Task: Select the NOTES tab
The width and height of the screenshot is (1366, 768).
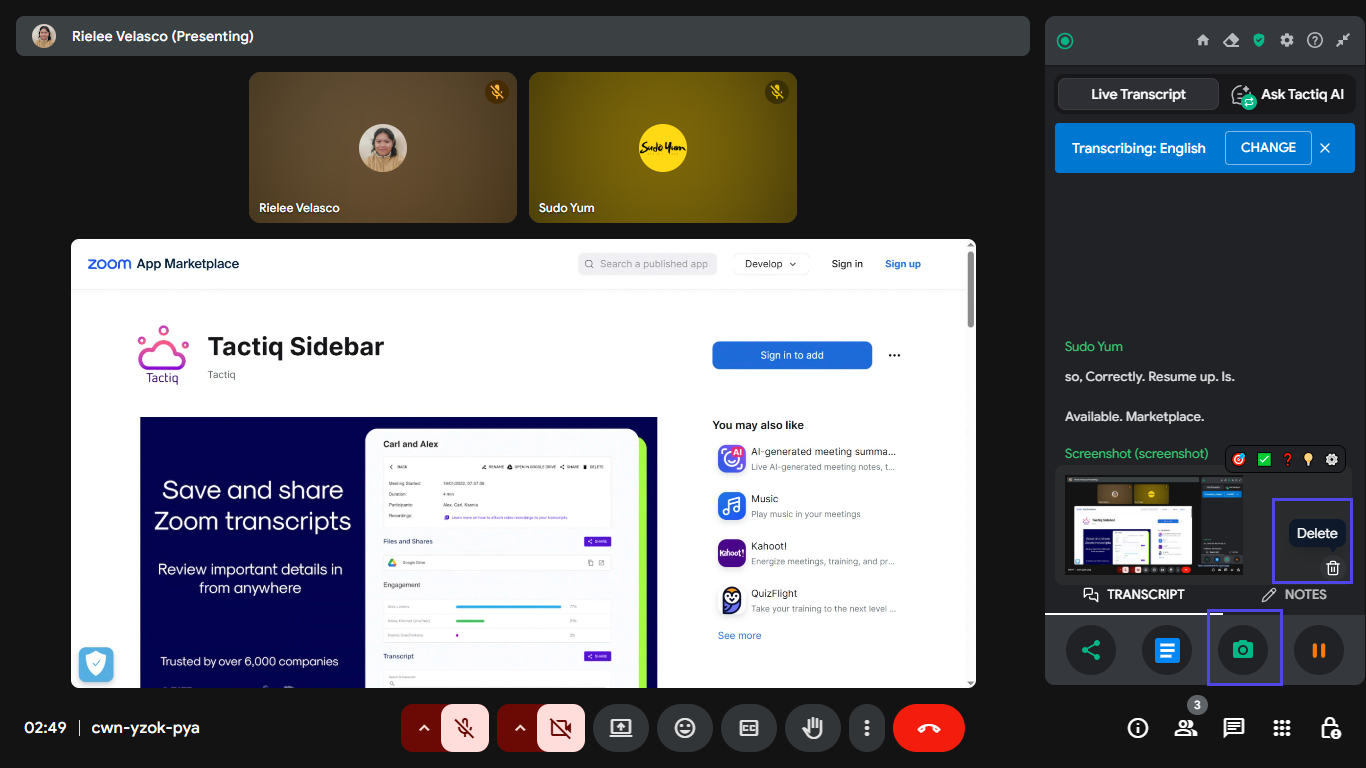Action: [x=1294, y=594]
